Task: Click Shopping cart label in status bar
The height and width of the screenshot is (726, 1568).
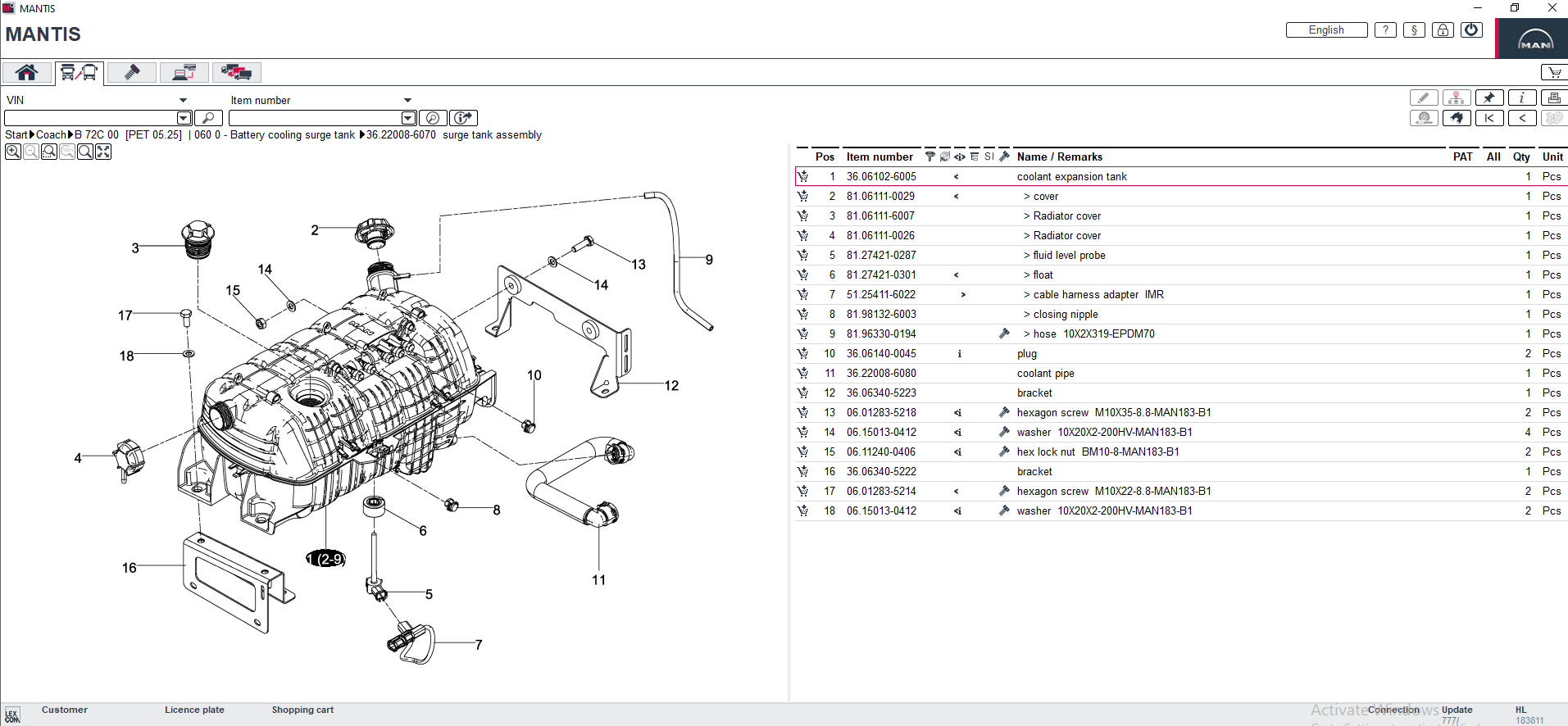Action: point(302,710)
